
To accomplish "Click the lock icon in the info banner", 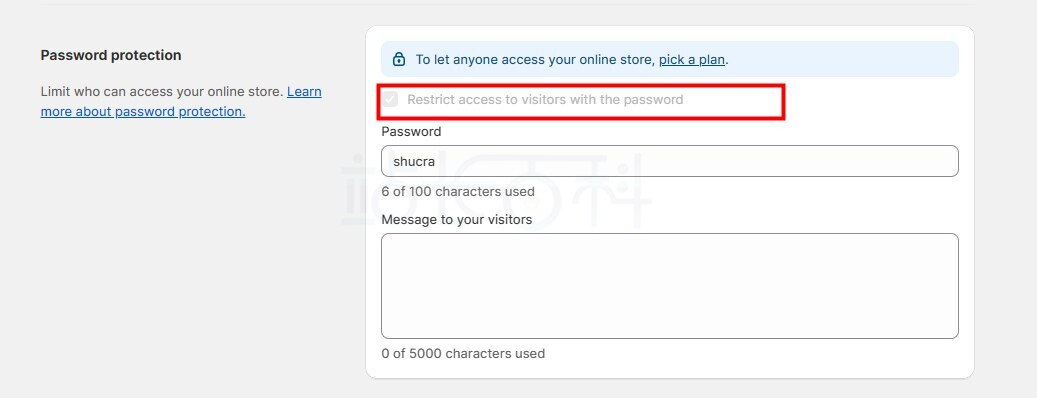I will 399,60.
